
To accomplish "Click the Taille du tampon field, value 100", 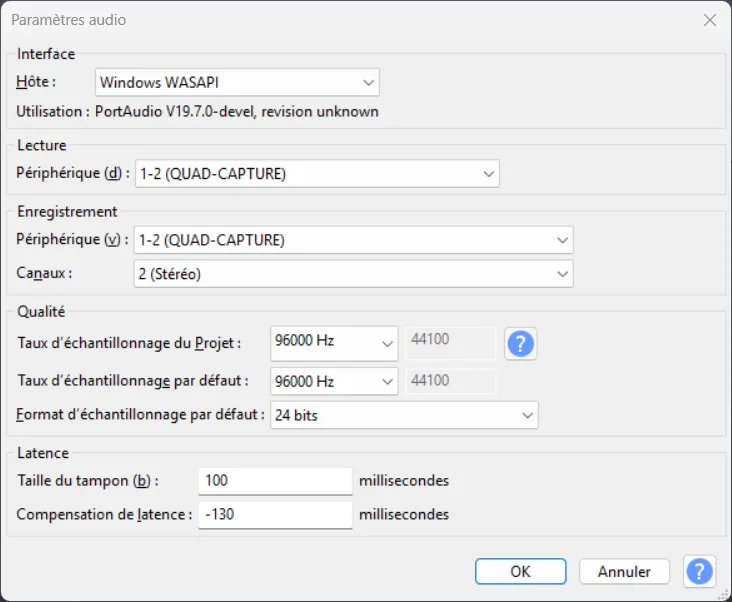I will (275, 481).
